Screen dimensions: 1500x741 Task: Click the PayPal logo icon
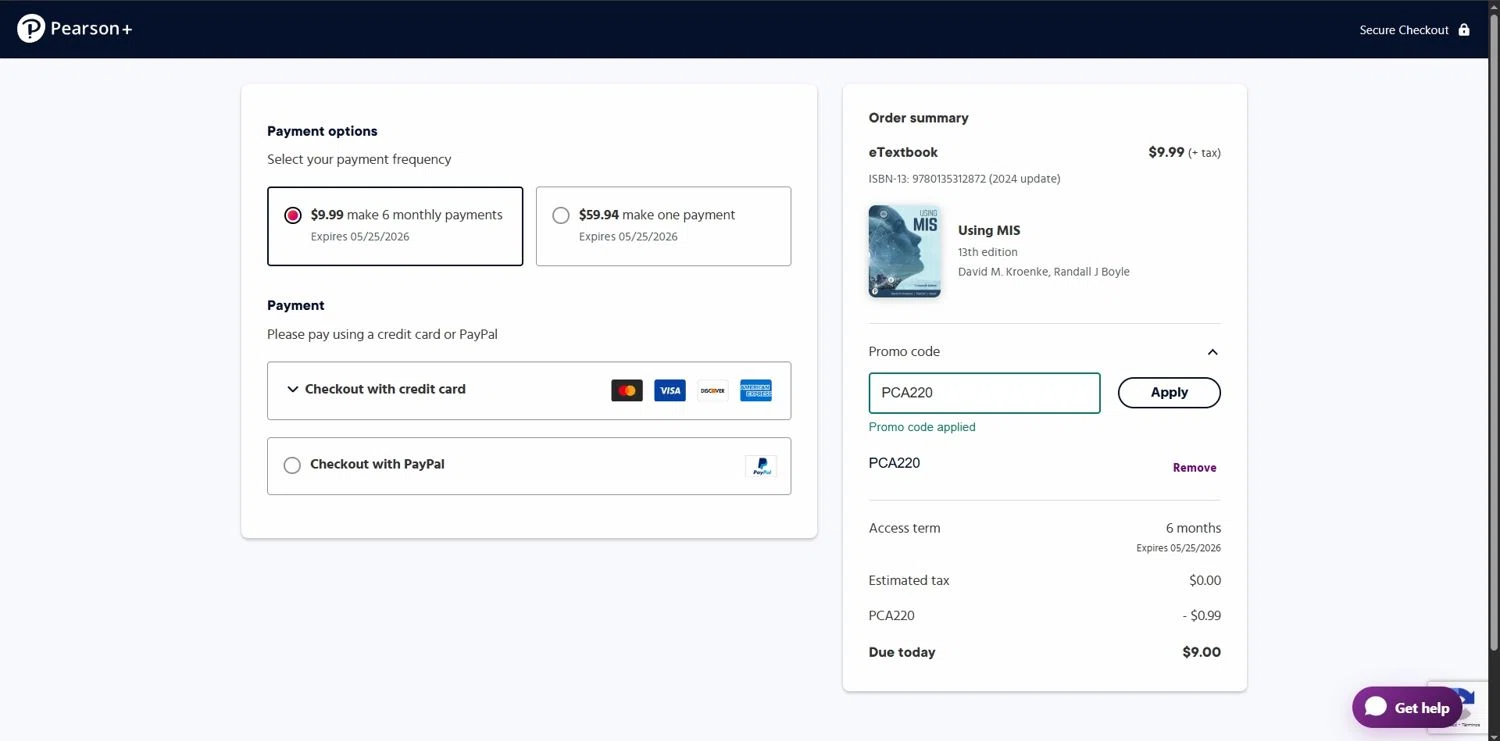click(761, 466)
